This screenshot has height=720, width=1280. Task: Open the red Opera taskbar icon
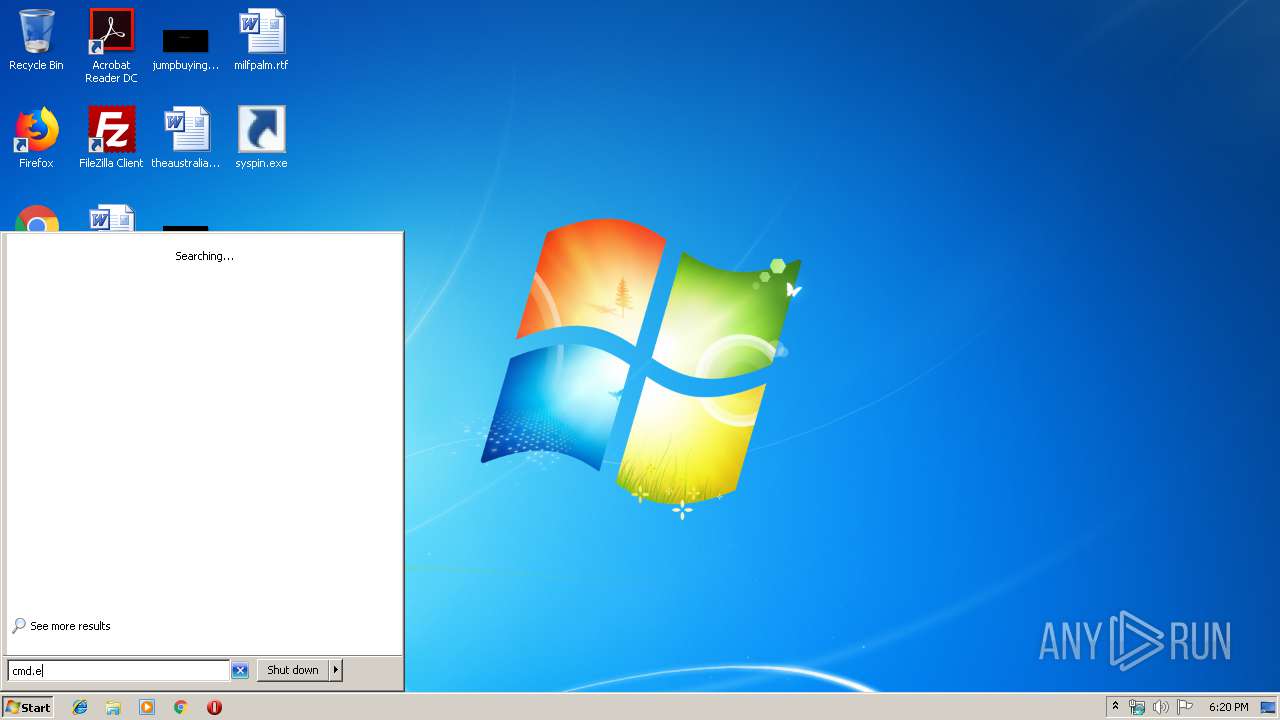point(214,707)
